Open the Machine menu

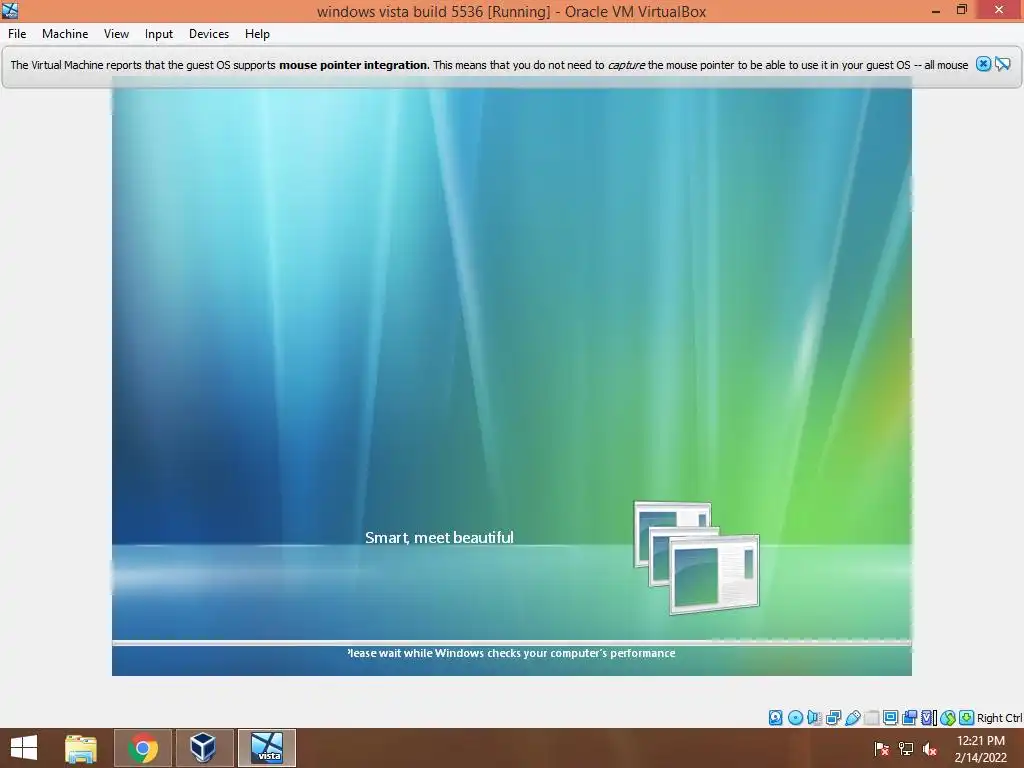(65, 34)
